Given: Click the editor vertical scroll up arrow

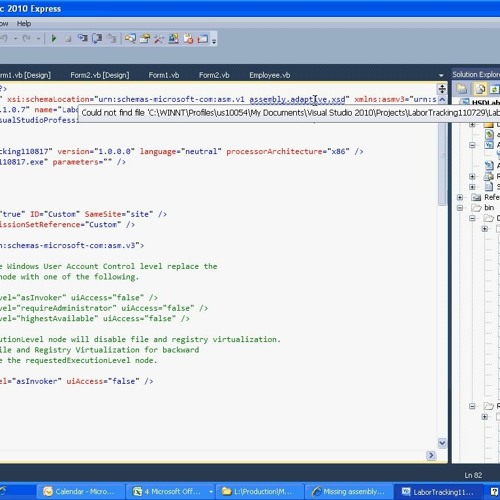Looking at the screenshot, I should 442,99.
